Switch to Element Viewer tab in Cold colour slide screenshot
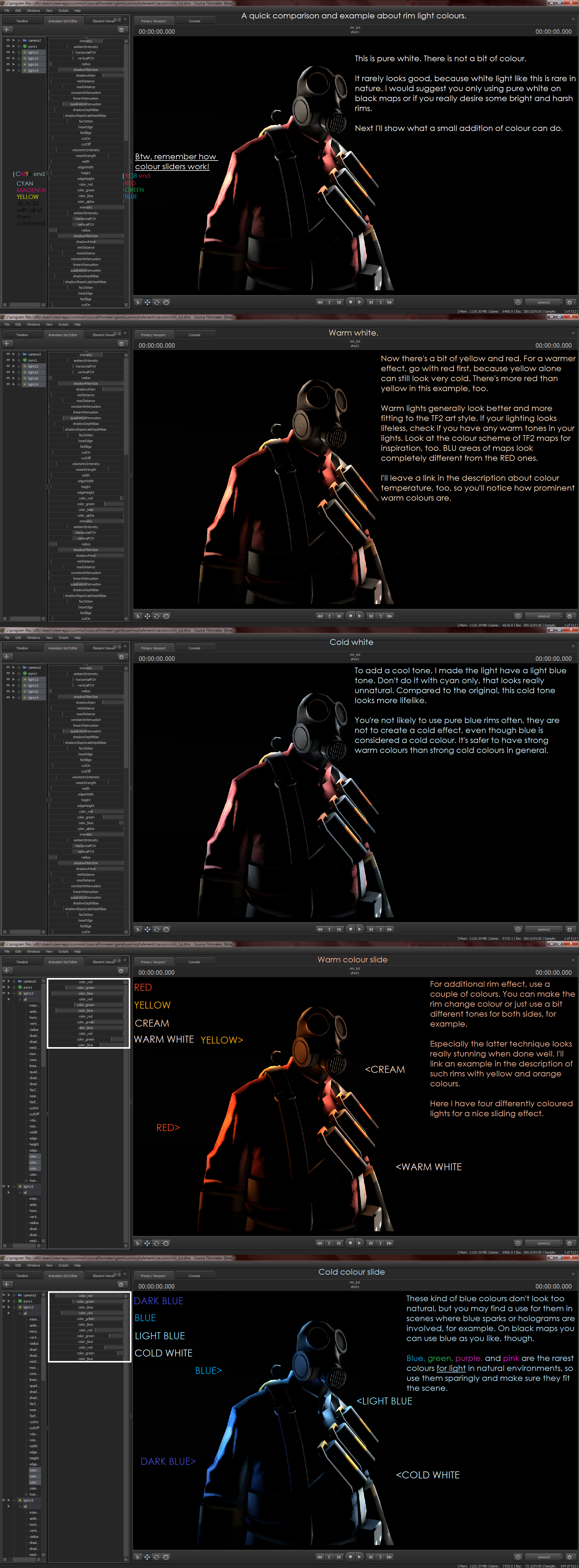This screenshot has width=579, height=1568. (x=103, y=1275)
